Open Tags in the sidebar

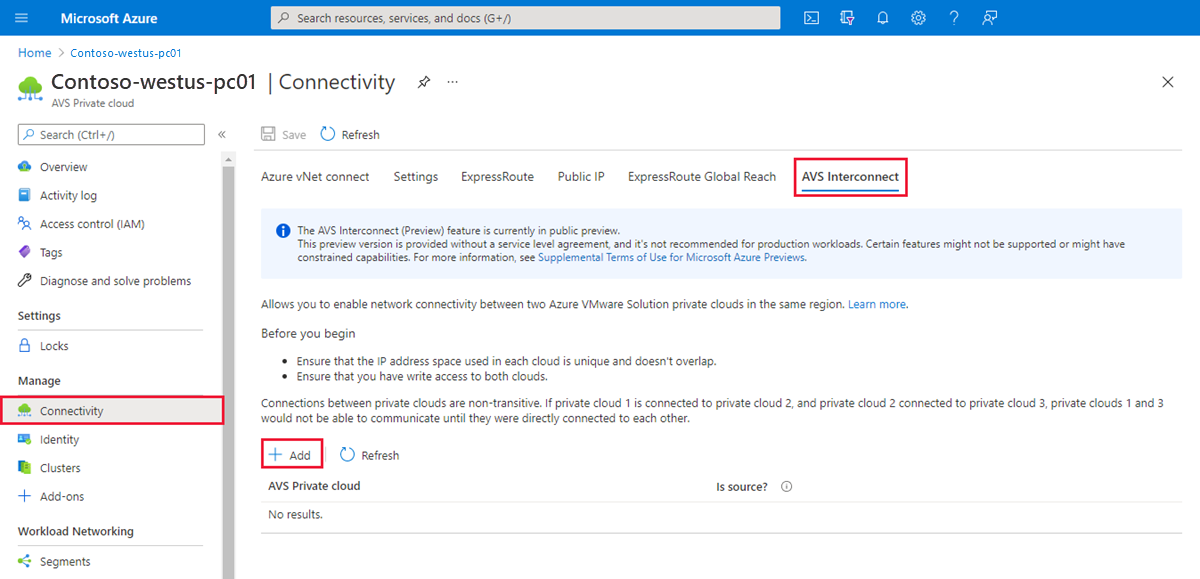(x=51, y=252)
